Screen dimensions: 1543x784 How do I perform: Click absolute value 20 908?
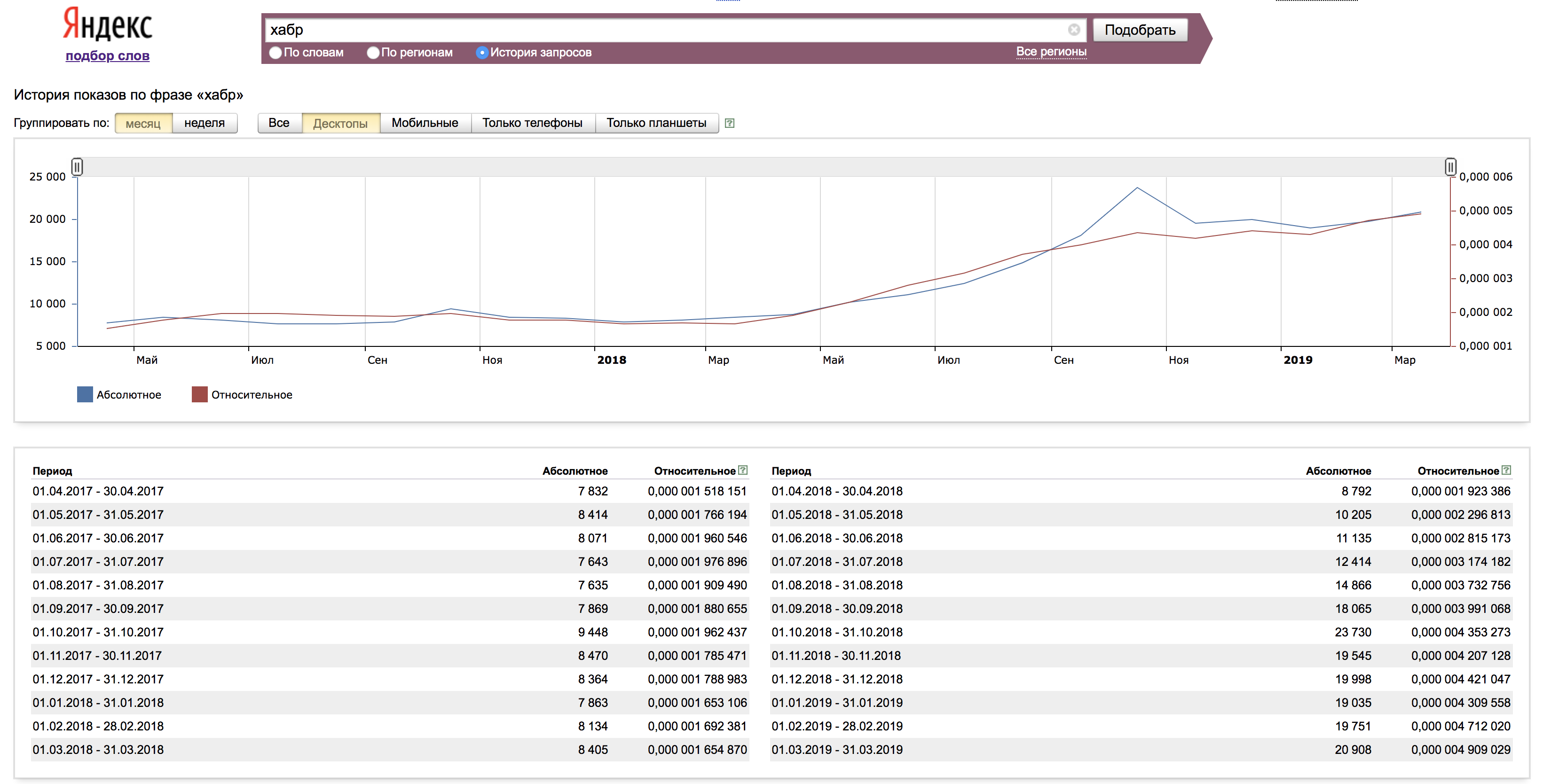pyautogui.click(x=1353, y=750)
